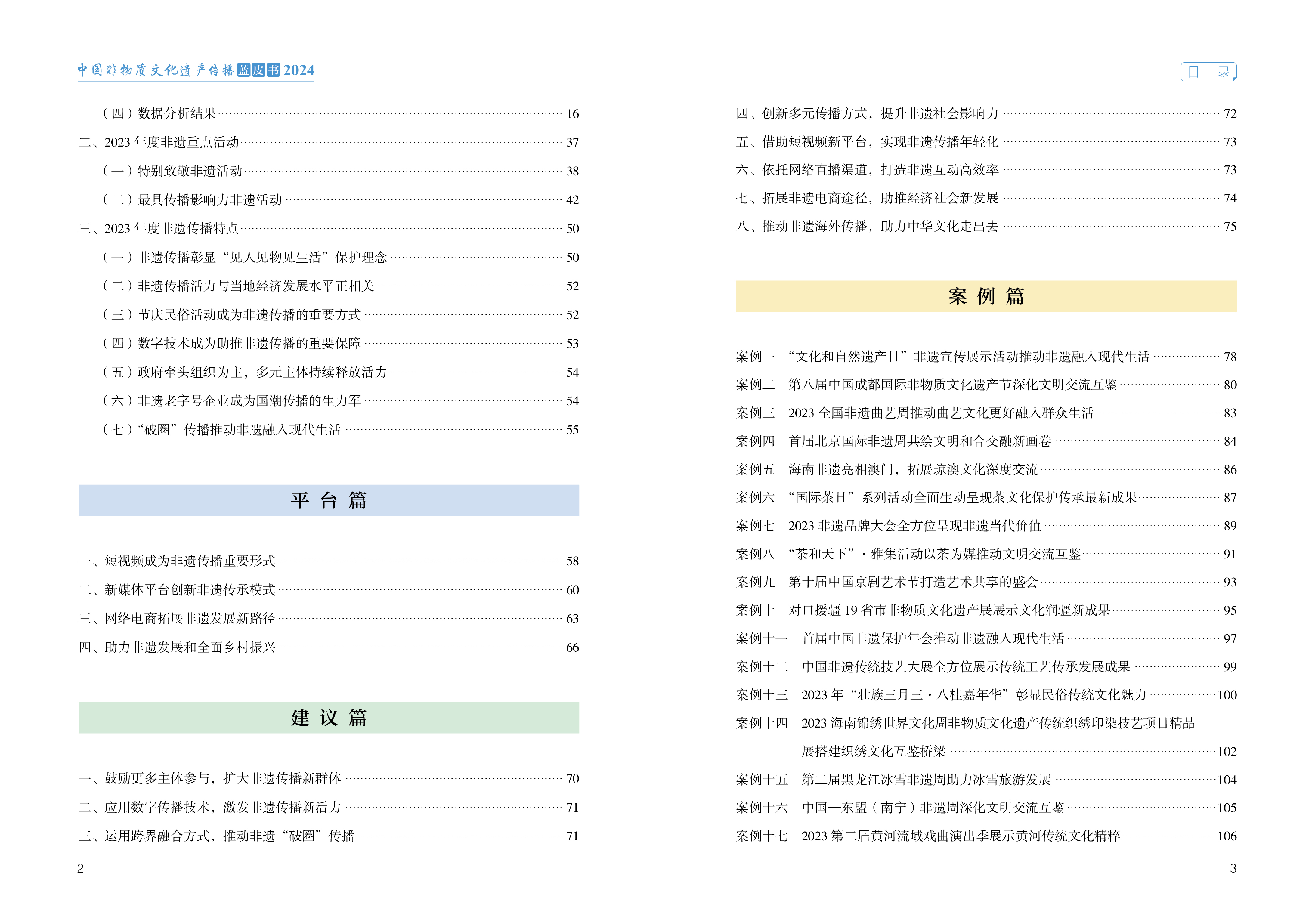Select 案例十六 中国—东盟（南宁）非遗周 entry
Screen dimensions: 1315x924
point(986,808)
